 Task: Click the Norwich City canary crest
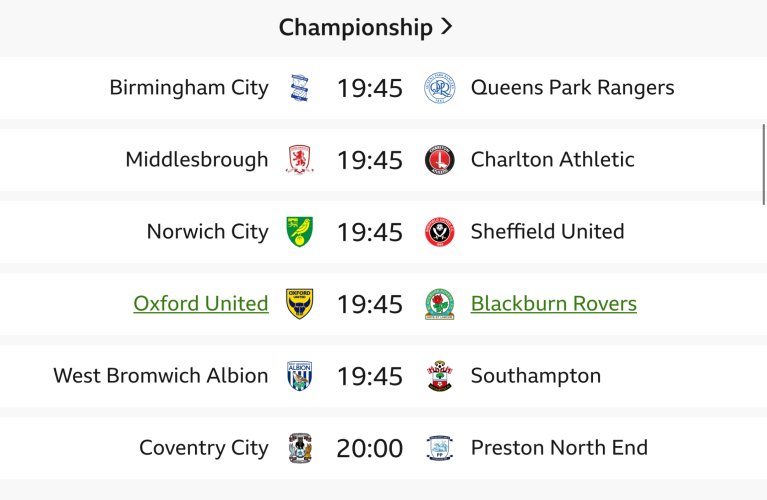[299, 232]
